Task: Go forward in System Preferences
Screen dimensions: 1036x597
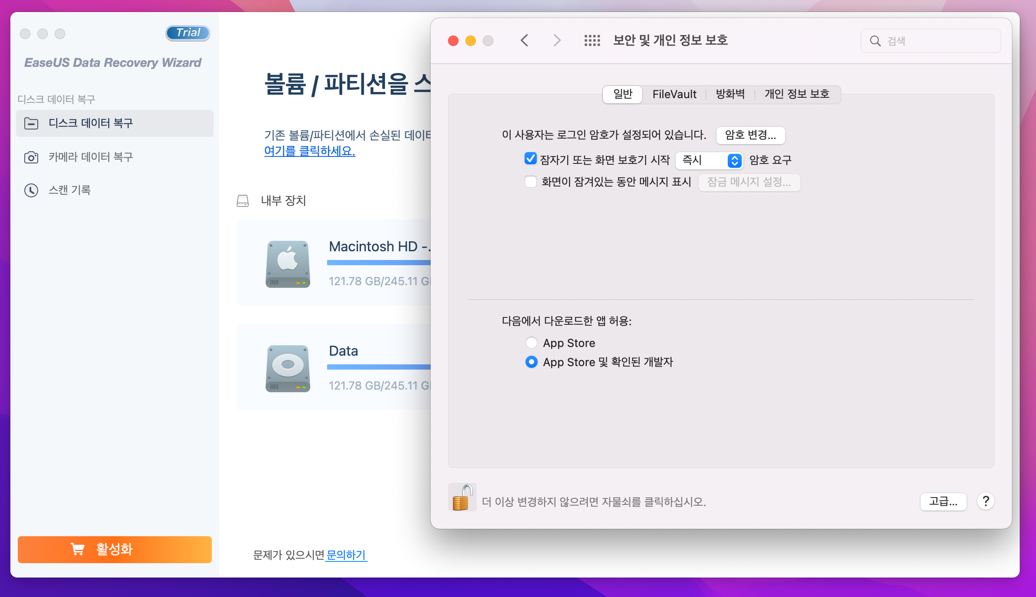Action: tap(557, 41)
